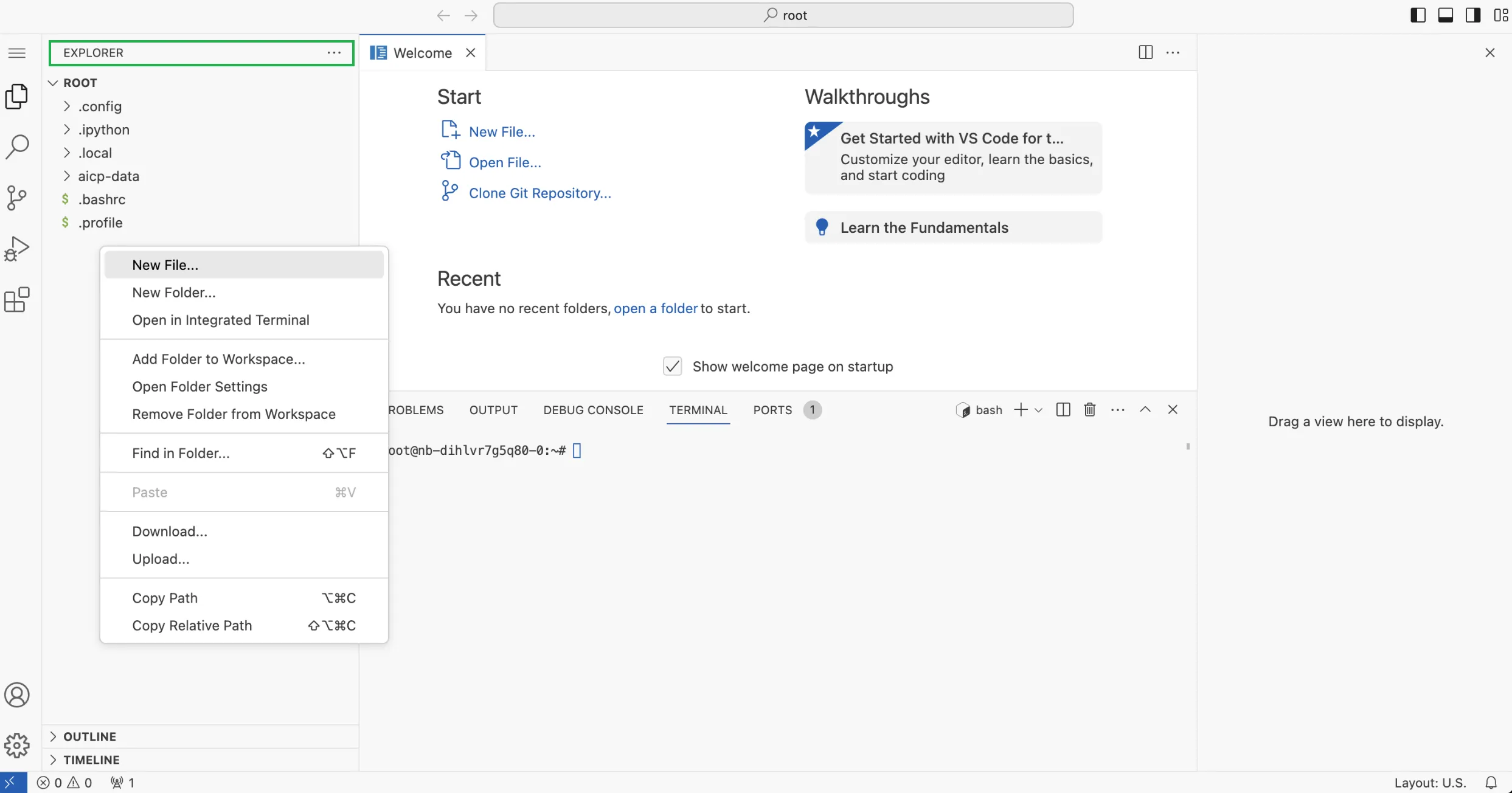Screen dimensions: 1512x793
Task: Create a new terminal with plus icon
Action: pos(1021,410)
